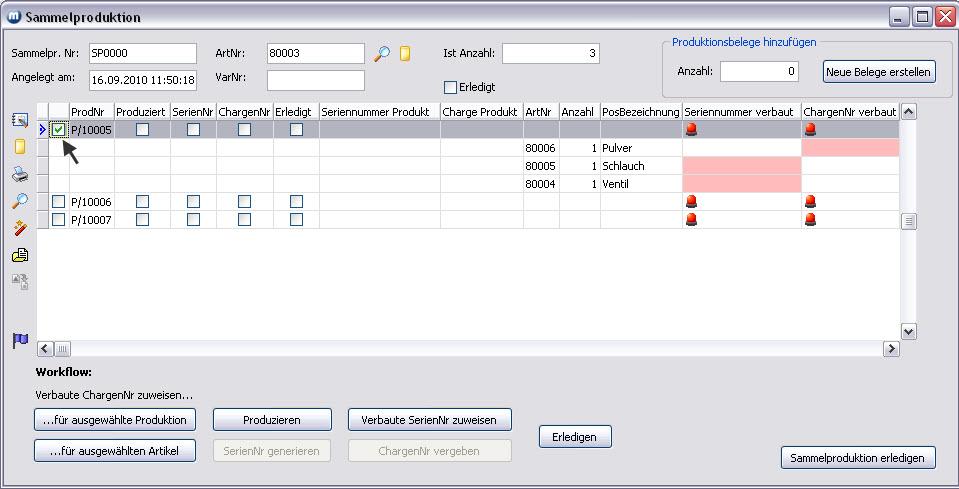Screen dimensions: 959x489
Task: Click the pink ChargenNr verbaut cell for Pulver
Action: click(850, 147)
